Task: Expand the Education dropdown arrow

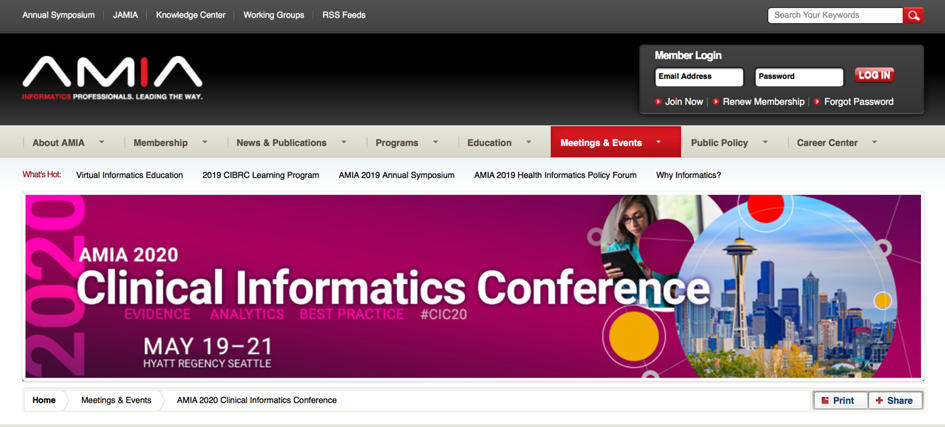Action: (529, 142)
